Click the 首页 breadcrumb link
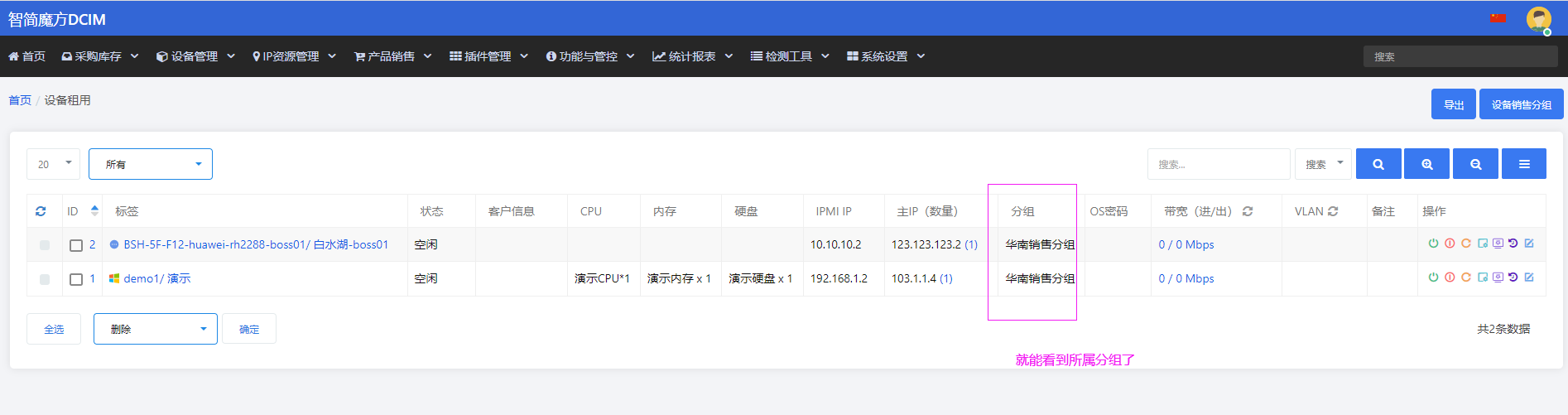The image size is (1568, 415). click(20, 100)
